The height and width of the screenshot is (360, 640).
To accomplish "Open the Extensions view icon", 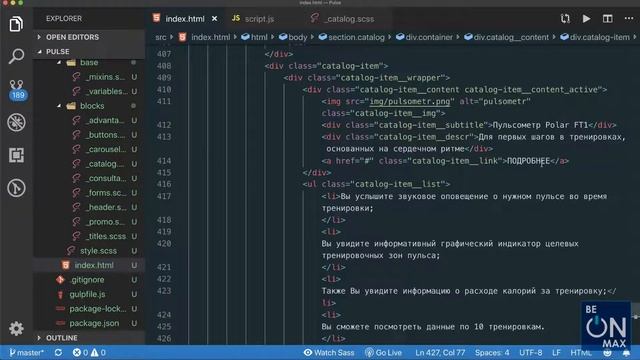I will (16, 155).
